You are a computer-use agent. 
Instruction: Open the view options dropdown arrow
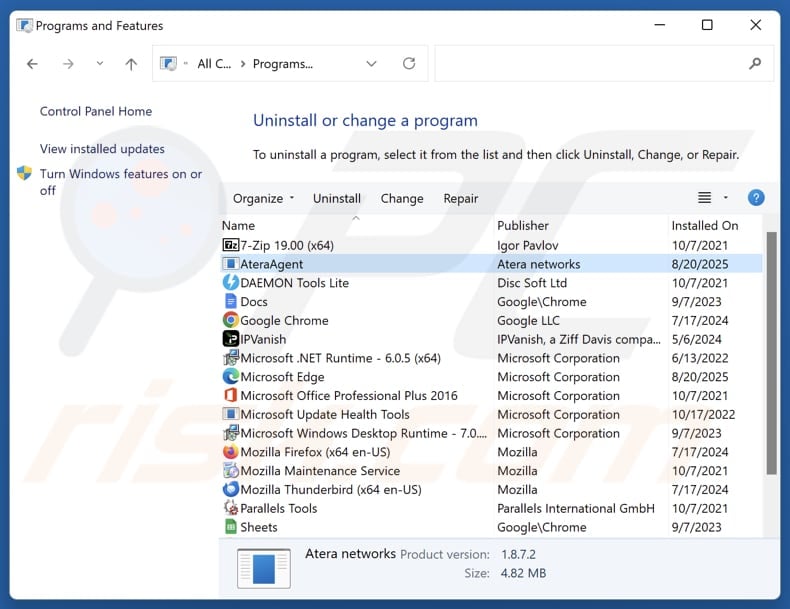[726, 197]
